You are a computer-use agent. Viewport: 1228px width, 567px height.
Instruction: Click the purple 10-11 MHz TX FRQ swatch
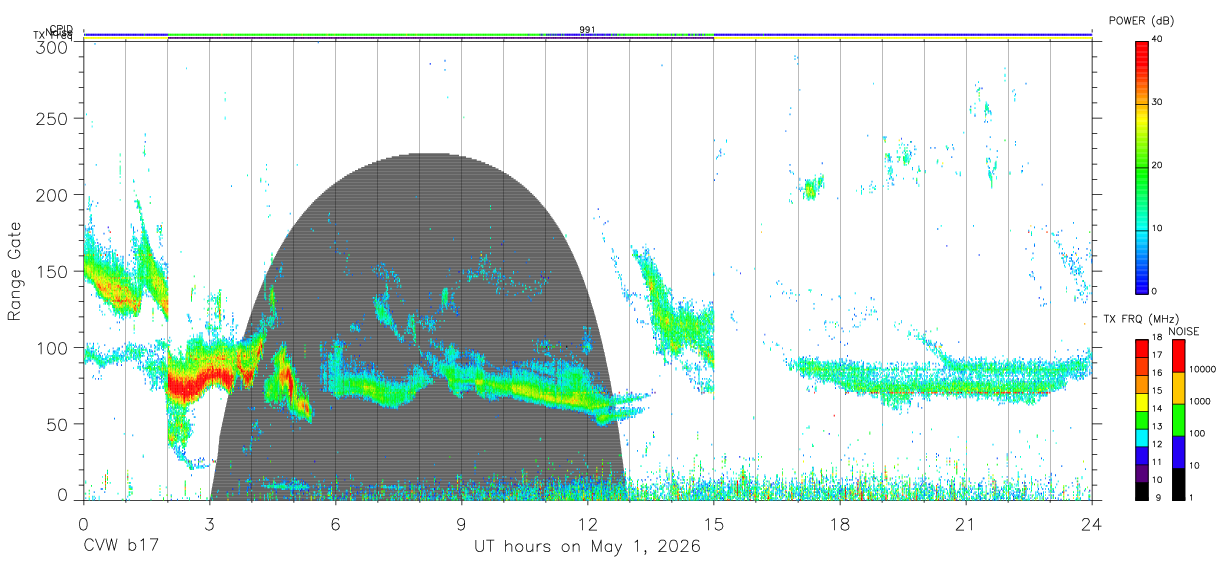click(x=1141, y=473)
